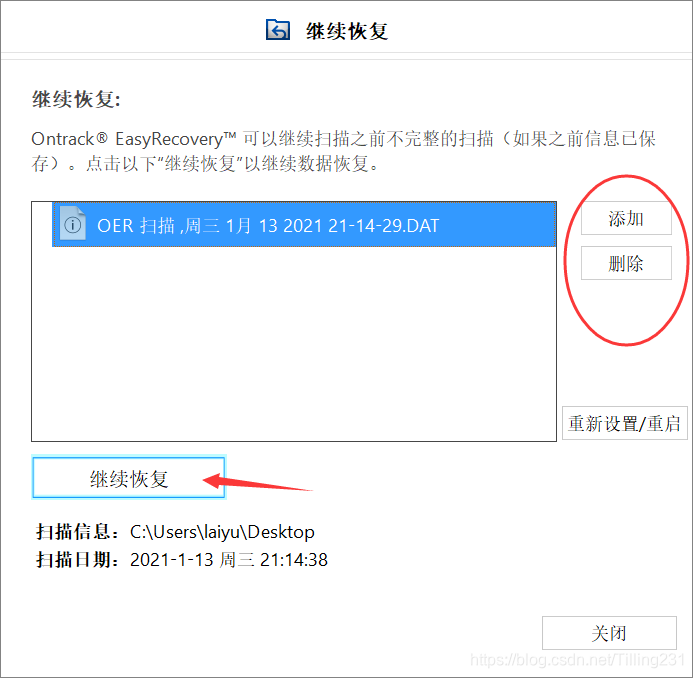Select the OER 扫描 21-14-29.DAT entry

[x=304, y=225]
